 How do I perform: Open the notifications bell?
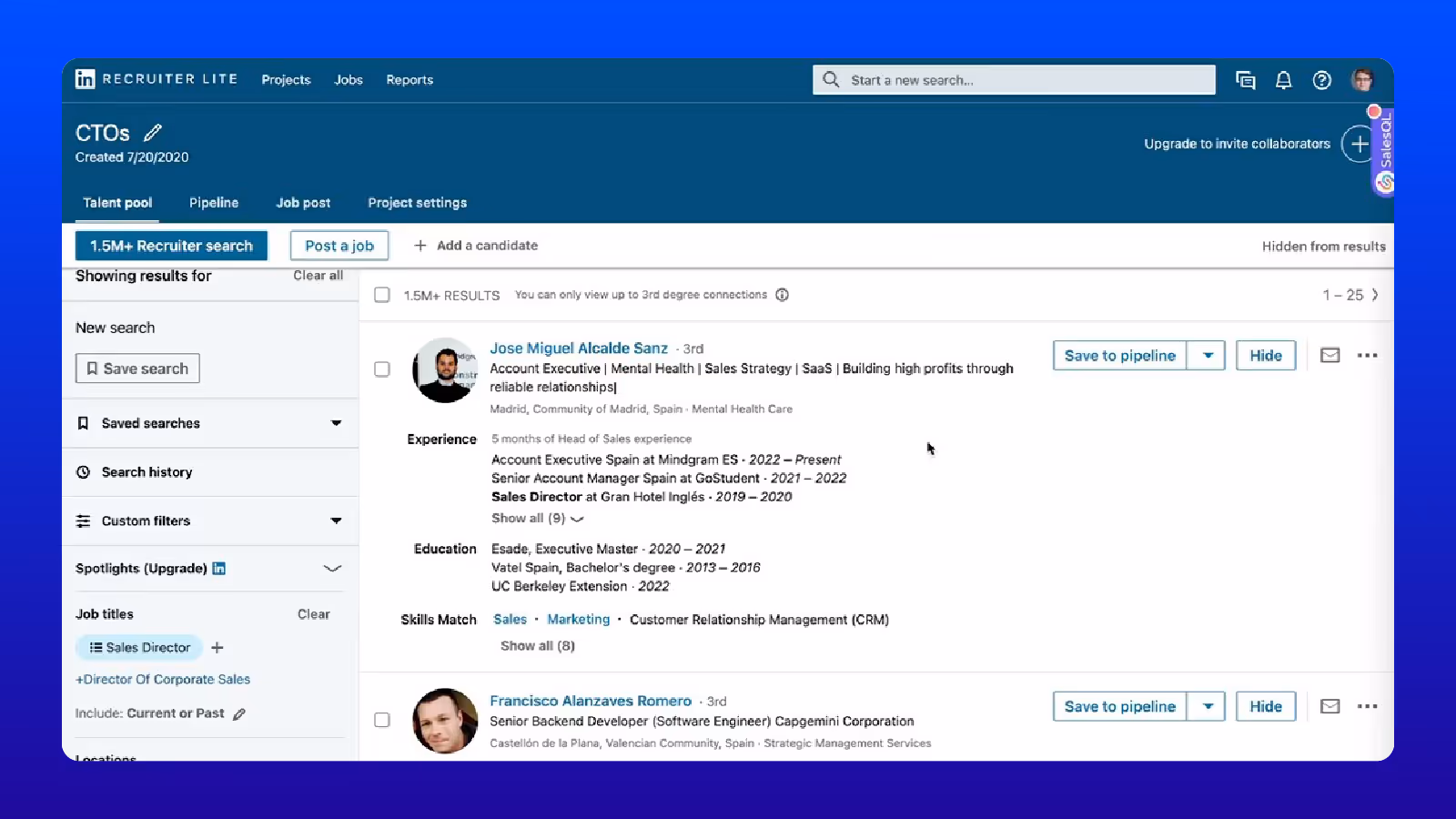pyautogui.click(x=1283, y=80)
